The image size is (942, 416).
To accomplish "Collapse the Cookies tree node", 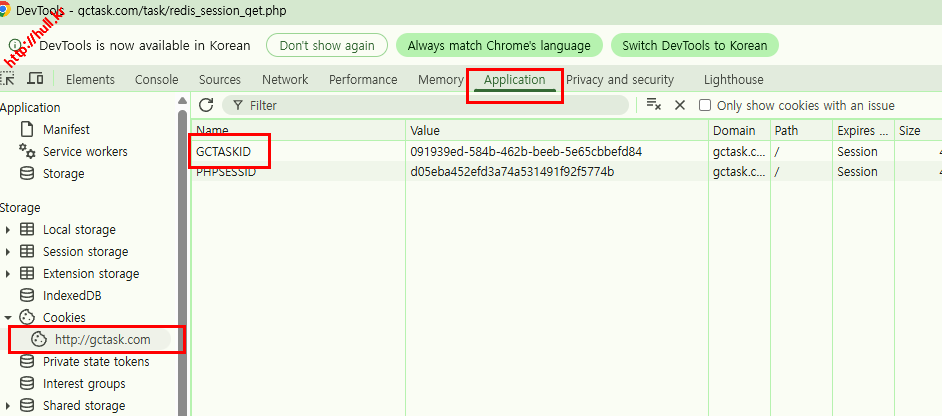I will pos(9,318).
